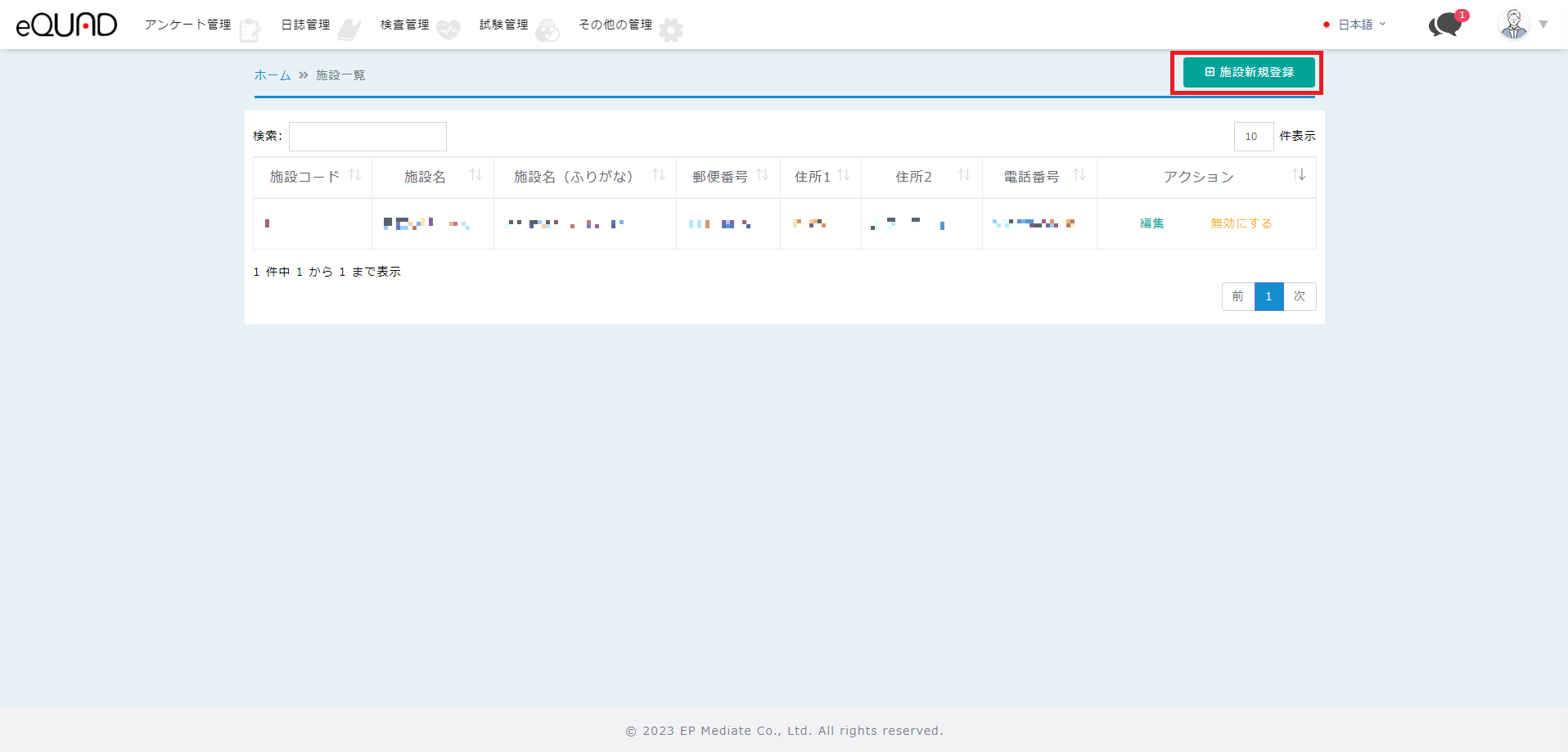Sort by 郵便番号 column arrows
The height and width of the screenshot is (752, 1568).
coord(763,176)
